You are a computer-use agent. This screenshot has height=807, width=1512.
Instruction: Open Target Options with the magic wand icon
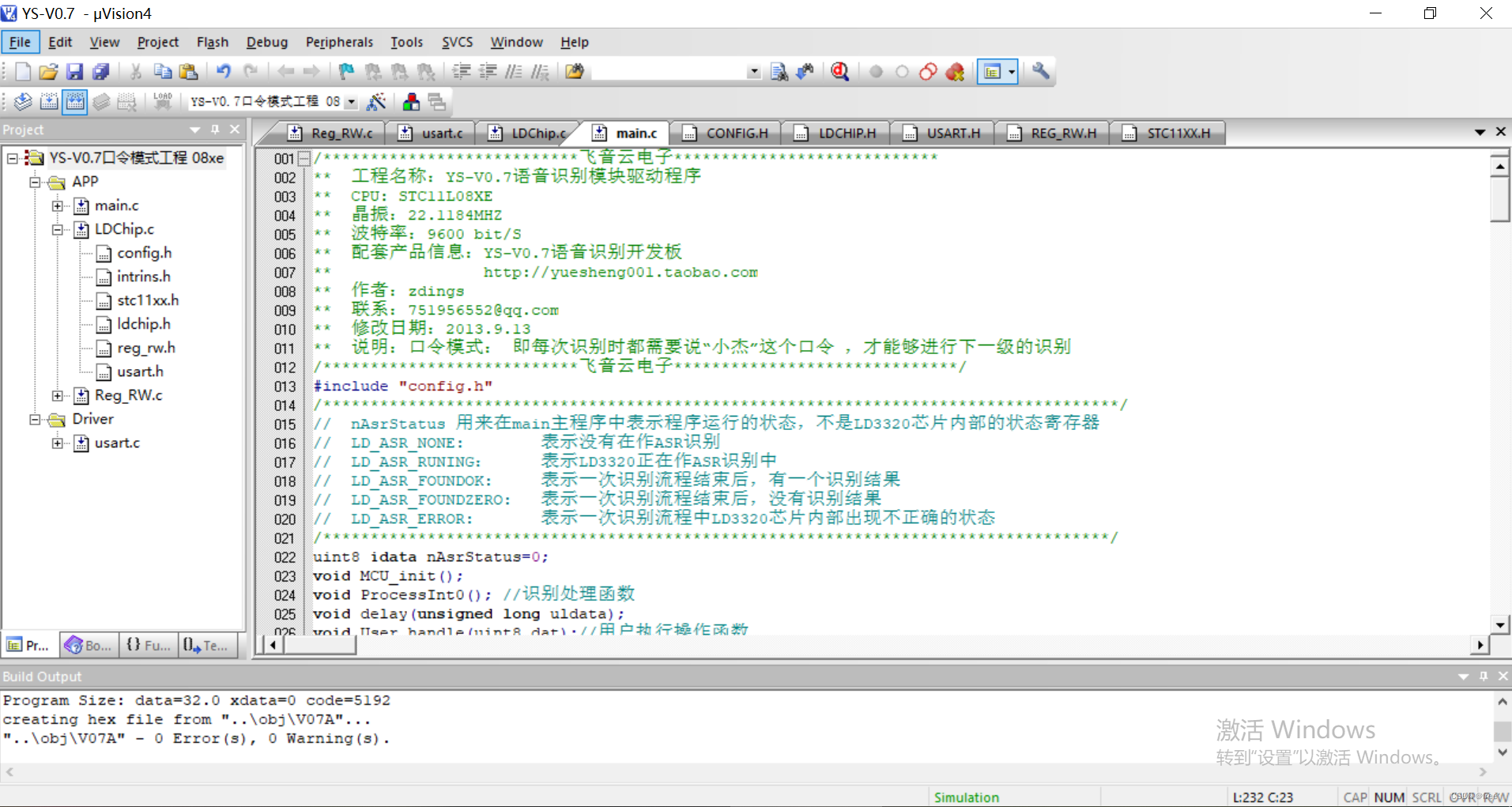(x=377, y=101)
